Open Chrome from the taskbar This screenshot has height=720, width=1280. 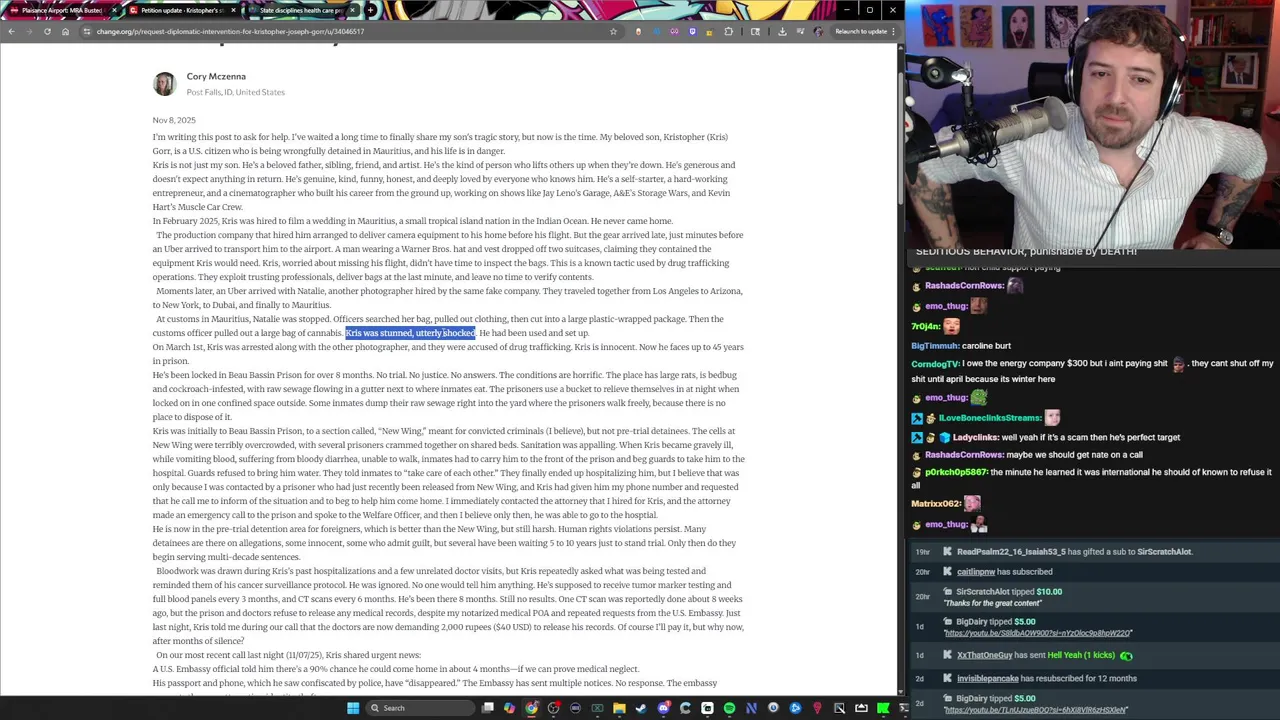tap(531, 708)
